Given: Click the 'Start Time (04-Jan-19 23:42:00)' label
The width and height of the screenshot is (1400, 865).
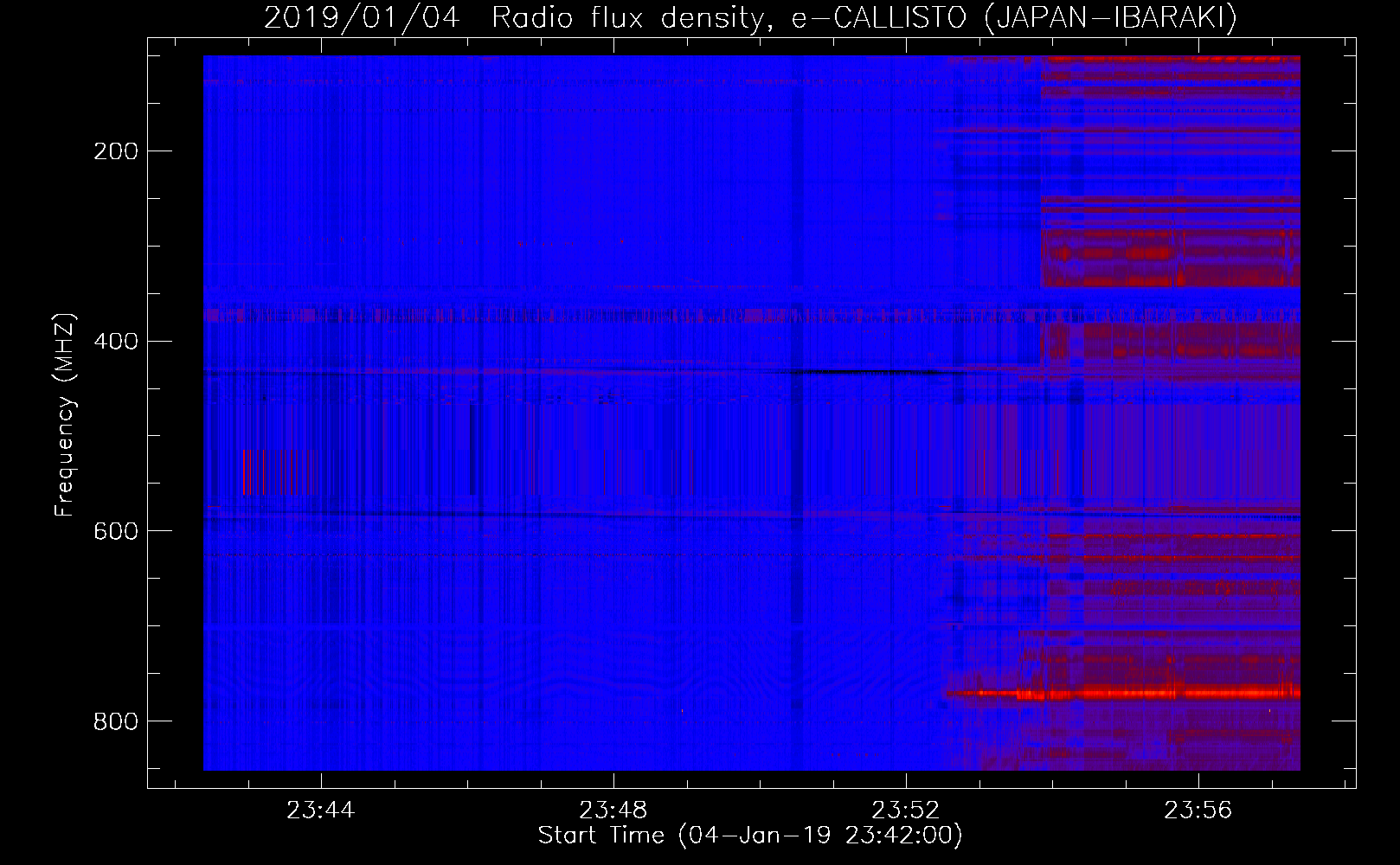Looking at the screenshot, I should click(750, 836).
